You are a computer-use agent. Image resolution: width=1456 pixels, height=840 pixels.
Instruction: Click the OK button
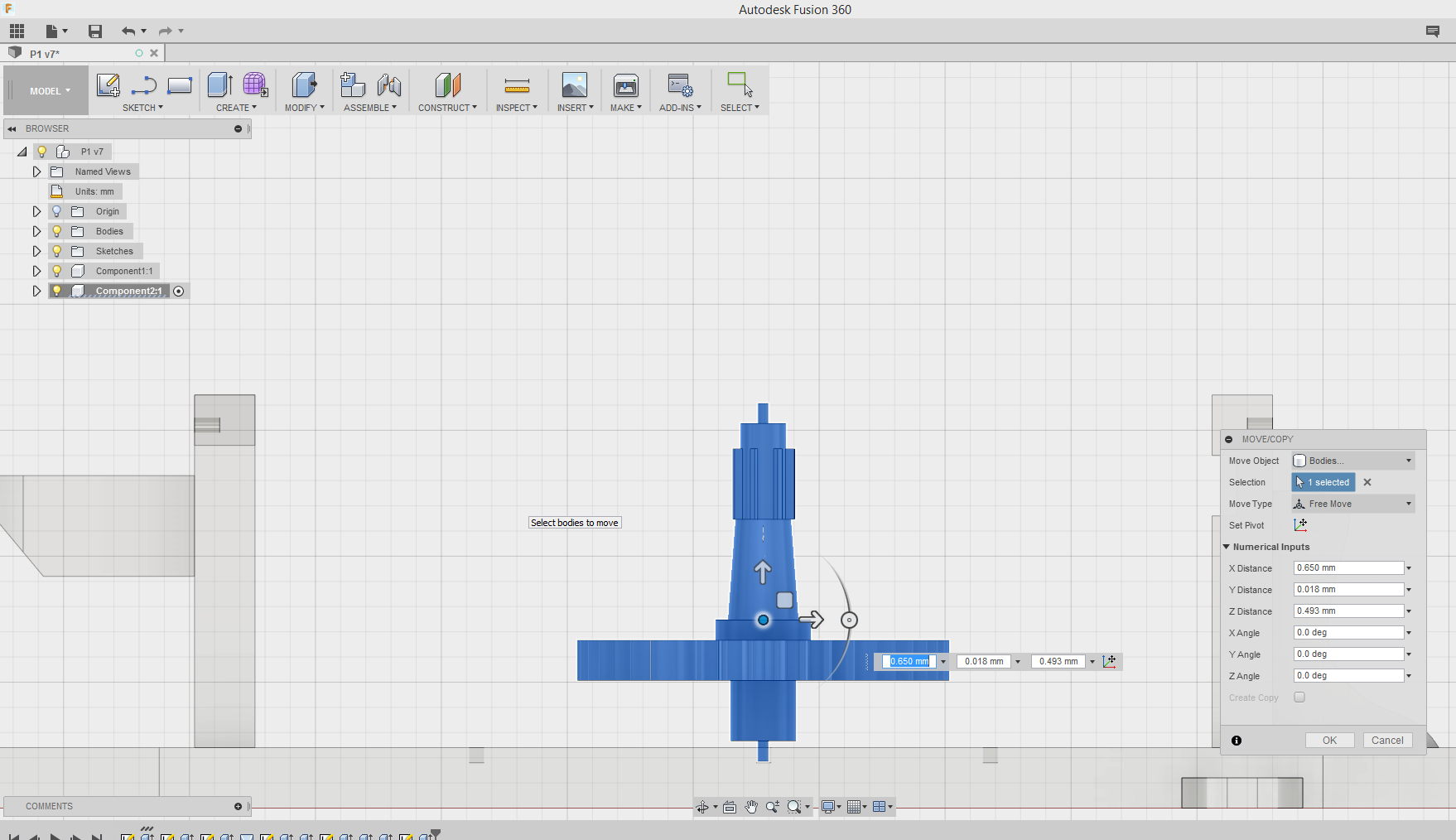click(1329, 741)
